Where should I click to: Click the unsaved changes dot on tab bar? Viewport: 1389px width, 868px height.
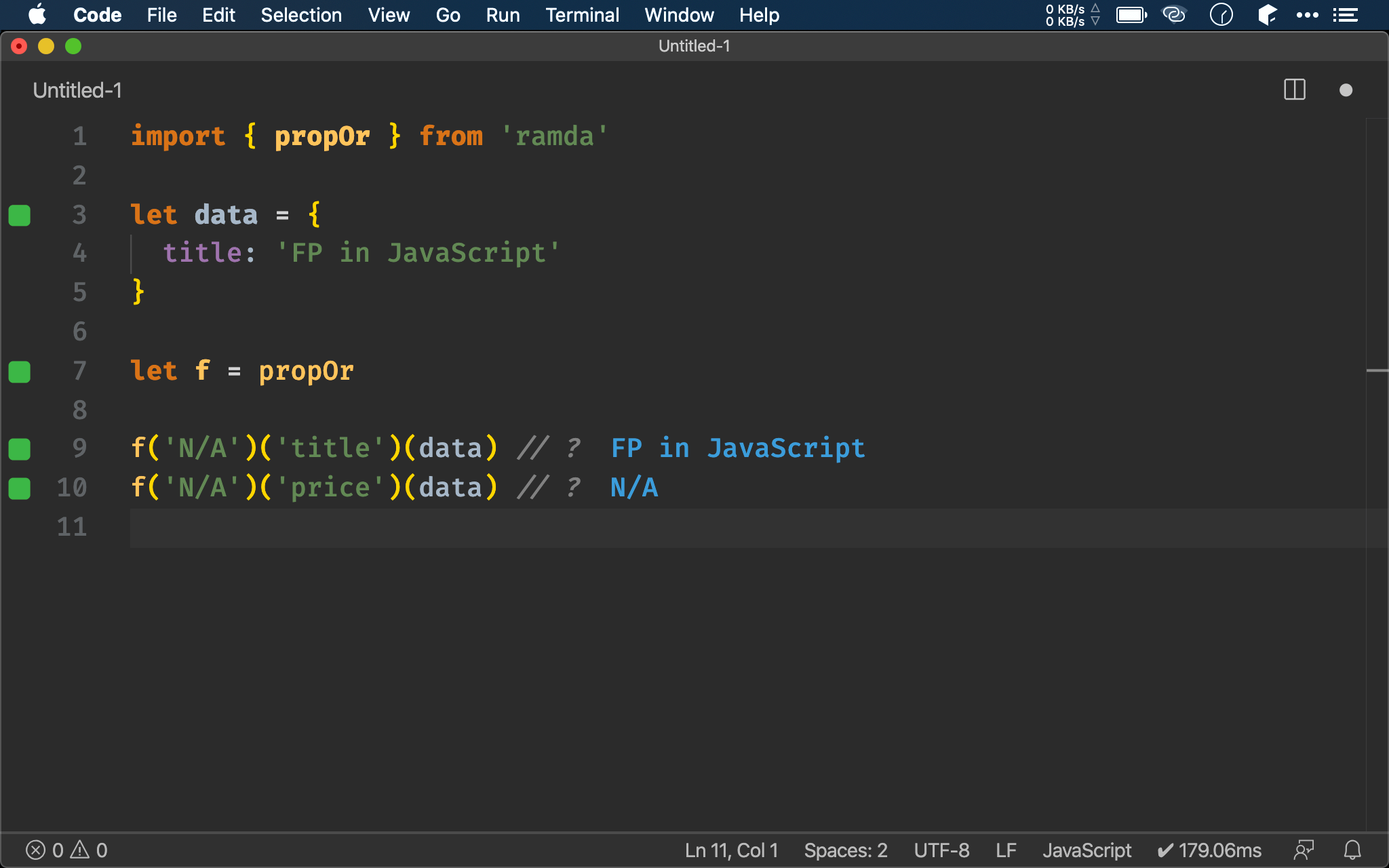[x=1346, y=90]
